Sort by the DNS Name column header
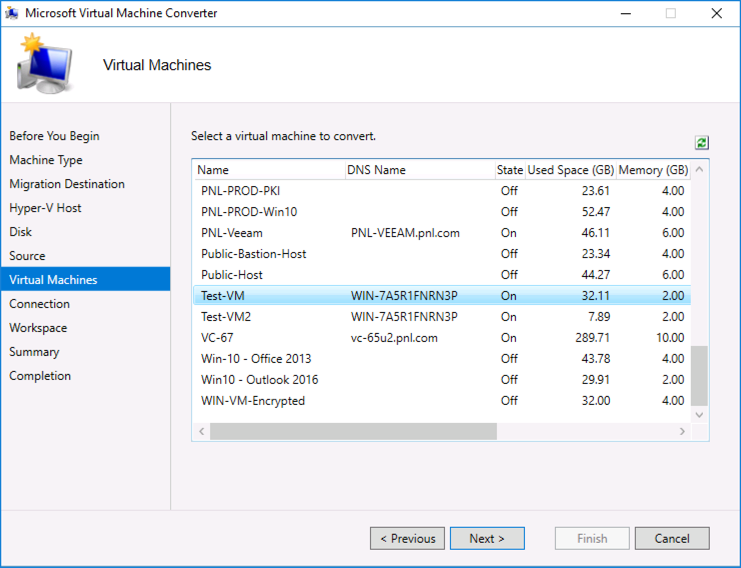The height and width of the screenshot is (568, 741). pyautogui.click(x=420, y=170)
